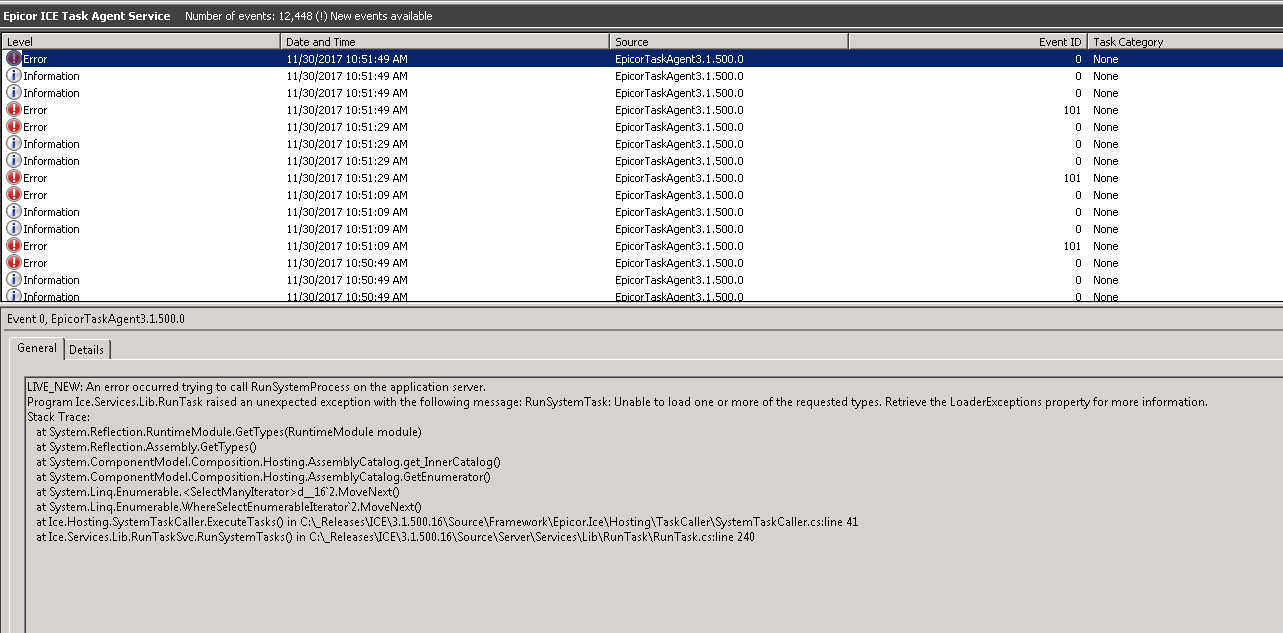1283x633 pixels.
Task: Sort by the Date and Time column header
Action: [445, 42]
